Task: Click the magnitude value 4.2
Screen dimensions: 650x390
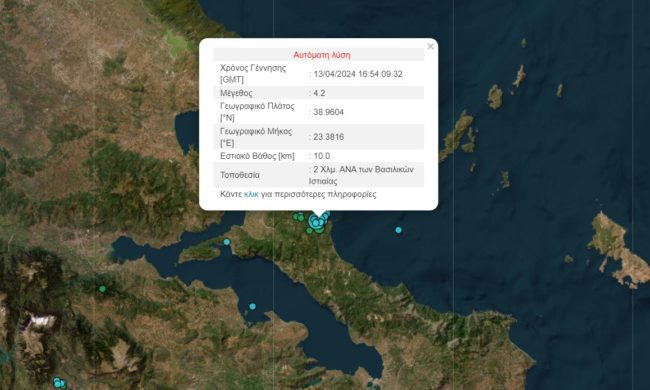Action: pos(319,93)
